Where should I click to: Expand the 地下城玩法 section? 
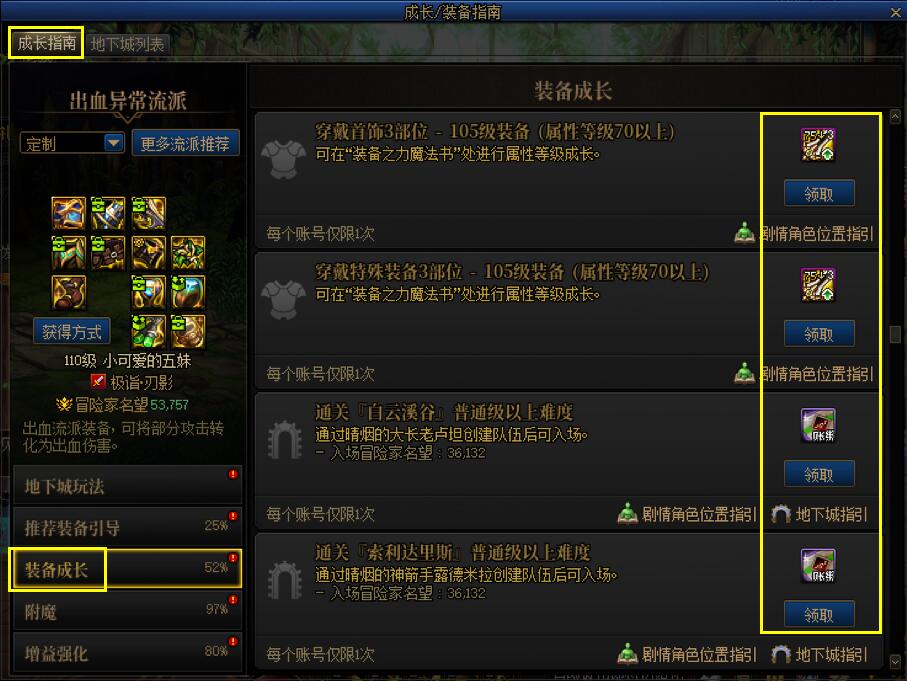127,485
